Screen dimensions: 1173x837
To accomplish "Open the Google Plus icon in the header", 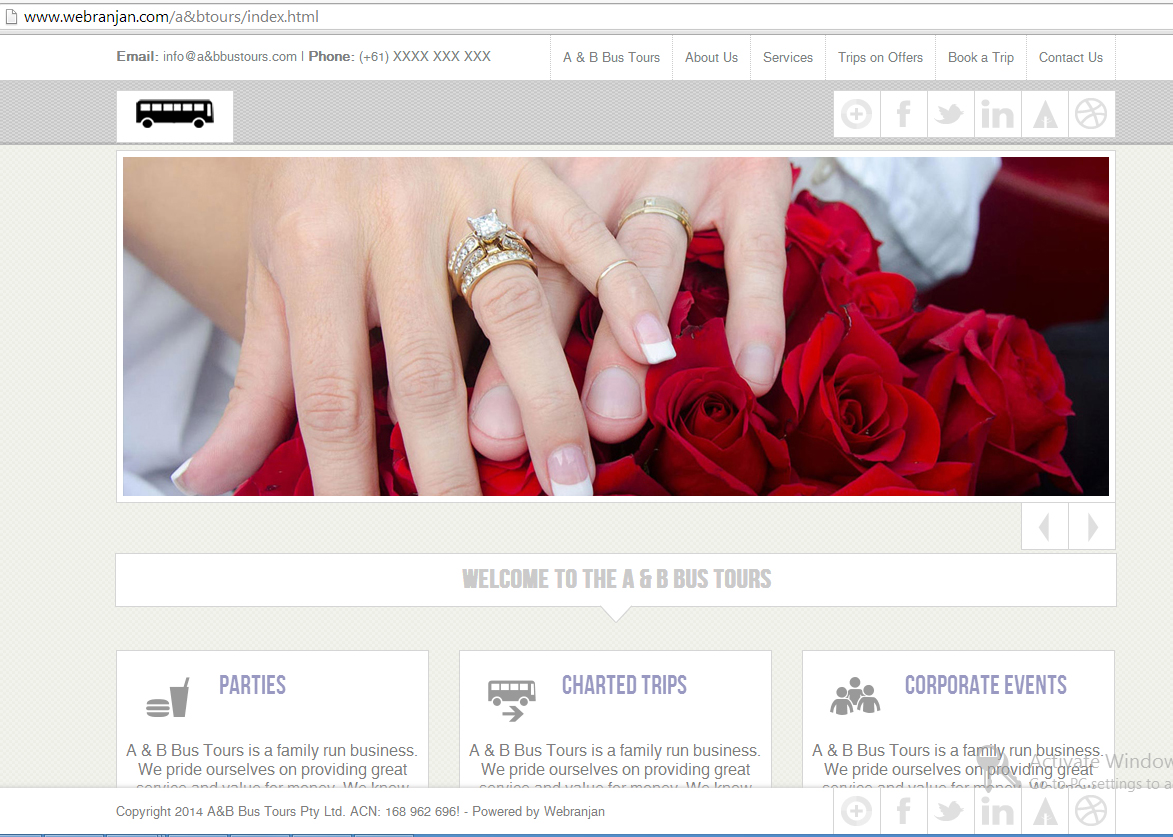I will [x=857, y=114].
